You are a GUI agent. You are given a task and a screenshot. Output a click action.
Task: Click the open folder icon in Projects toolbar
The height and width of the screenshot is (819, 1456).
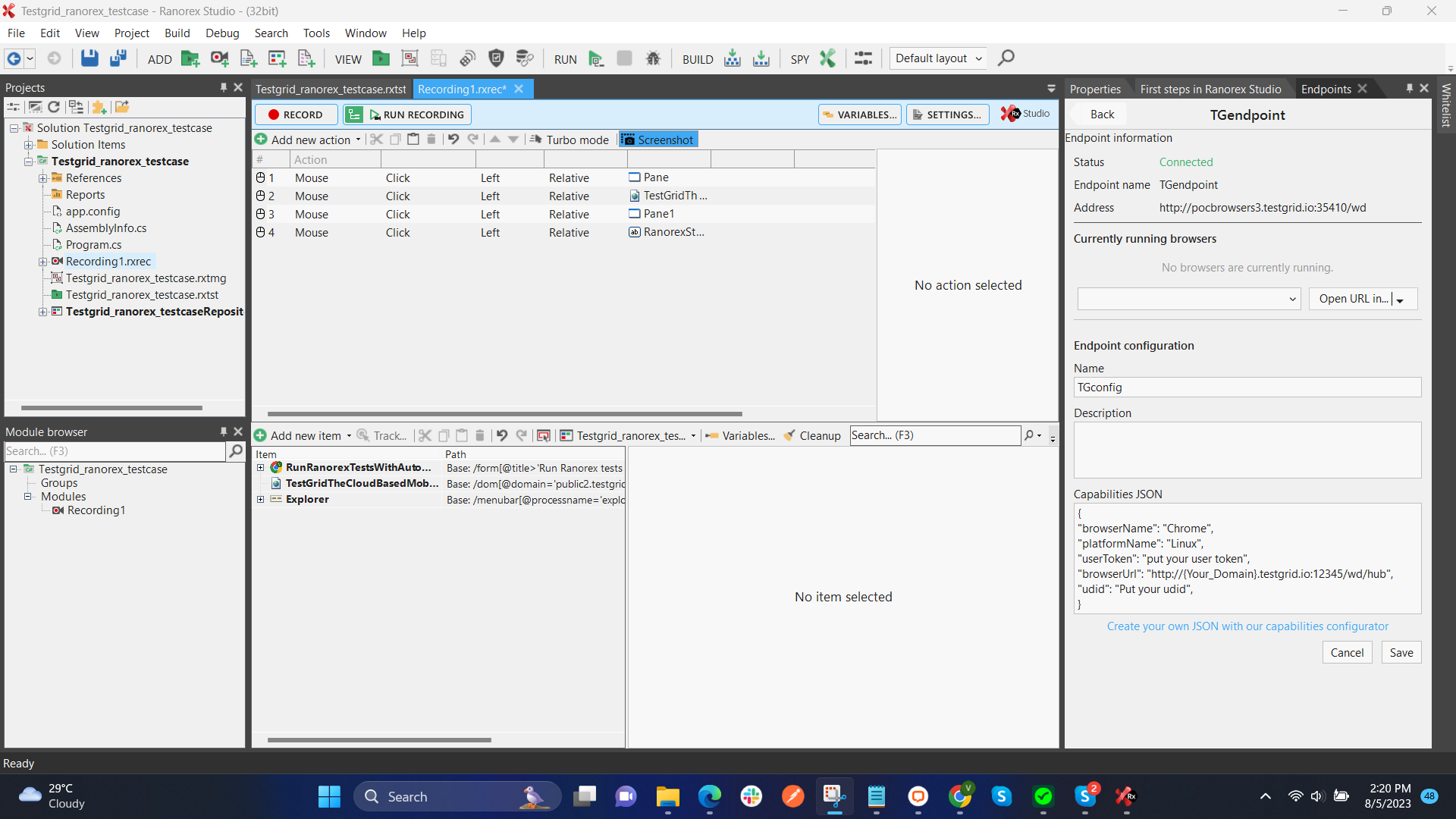click(122, 107)
